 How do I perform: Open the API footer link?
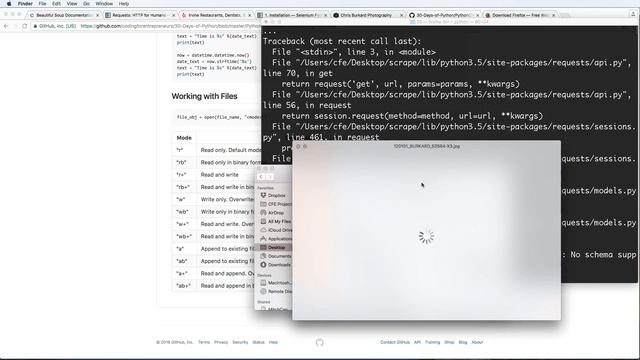(x=417, y=342)
